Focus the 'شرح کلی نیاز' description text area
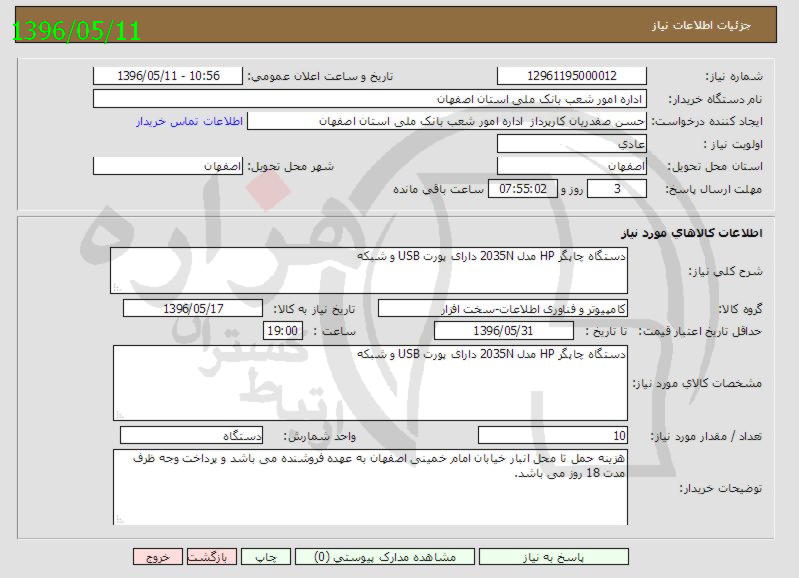This screenshot has height=578, width=799. click(369, 271)
